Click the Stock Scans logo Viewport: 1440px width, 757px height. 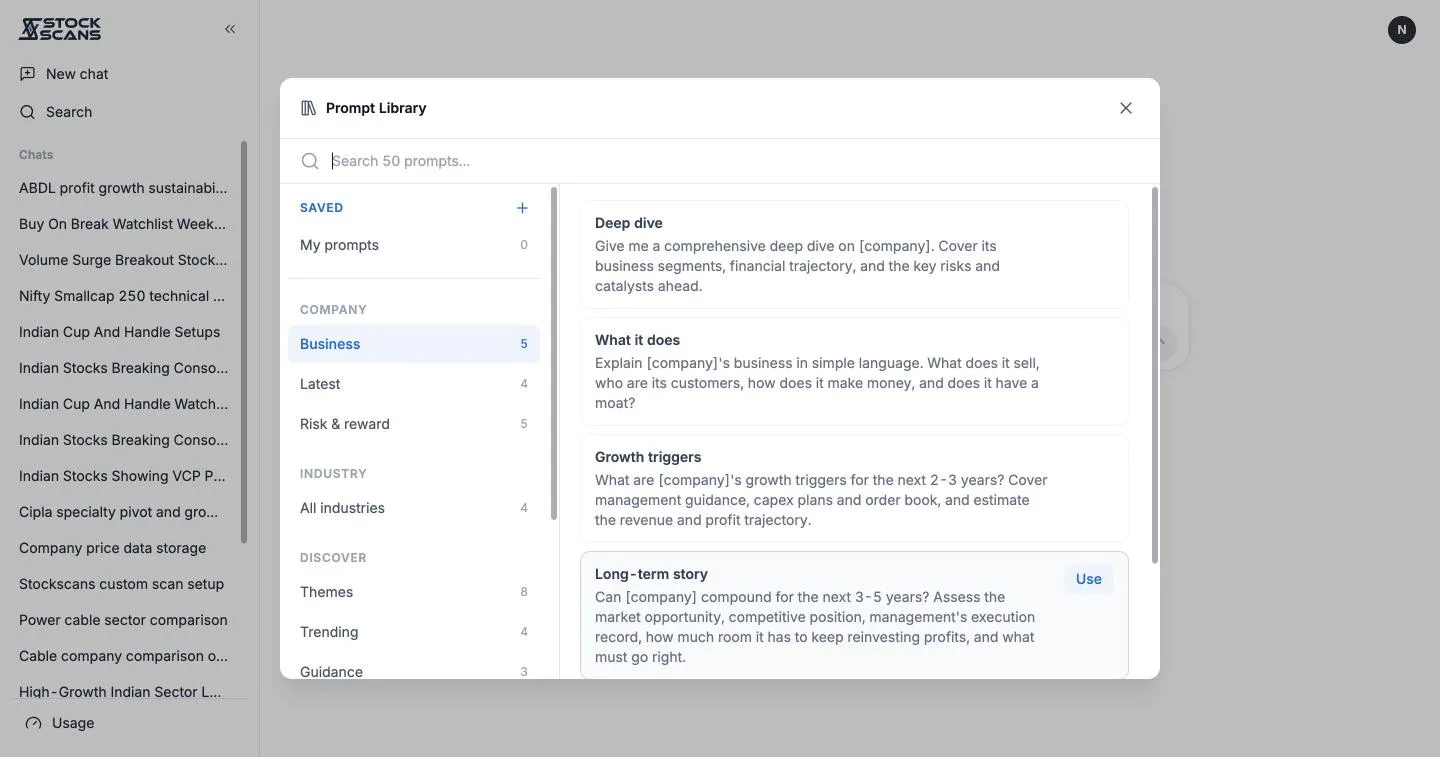60,29
